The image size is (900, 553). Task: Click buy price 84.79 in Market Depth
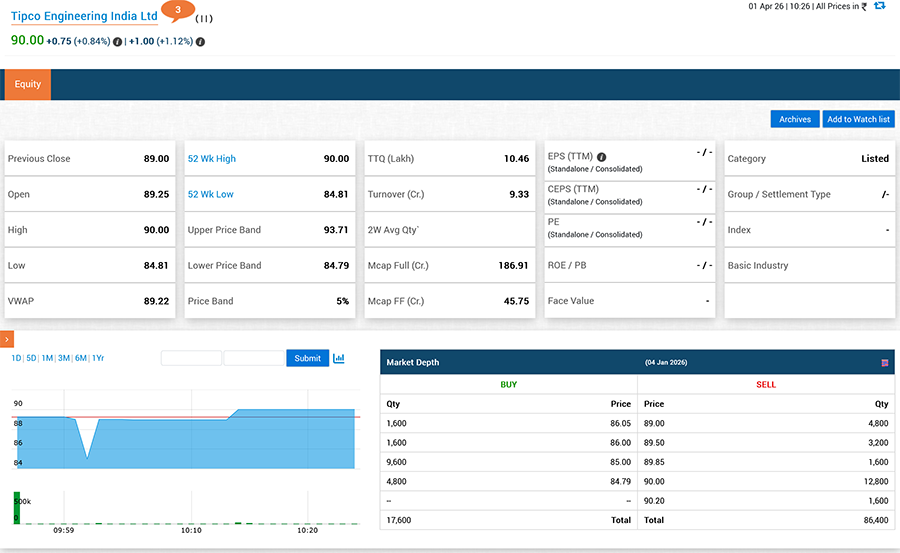pos(620,482)
